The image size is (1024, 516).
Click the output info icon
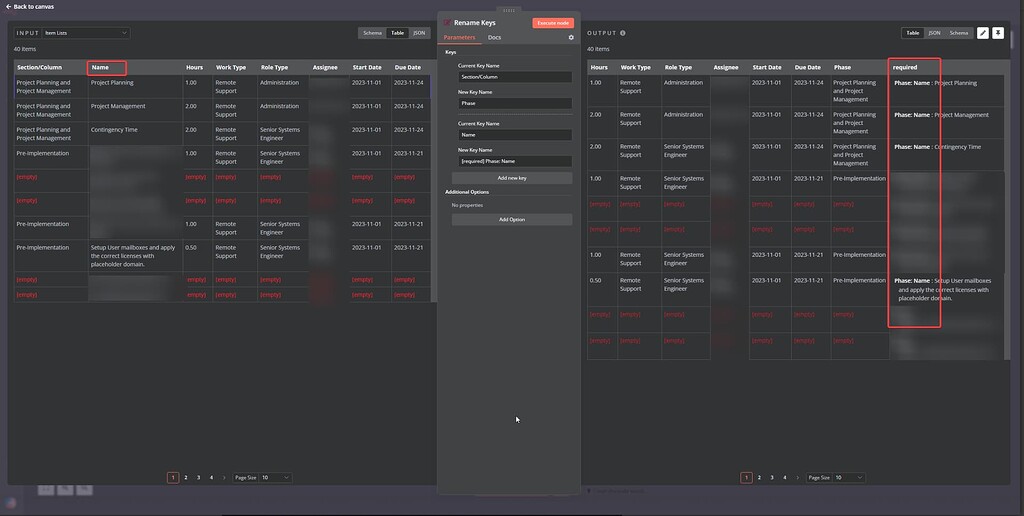click(x=623, y=33)
